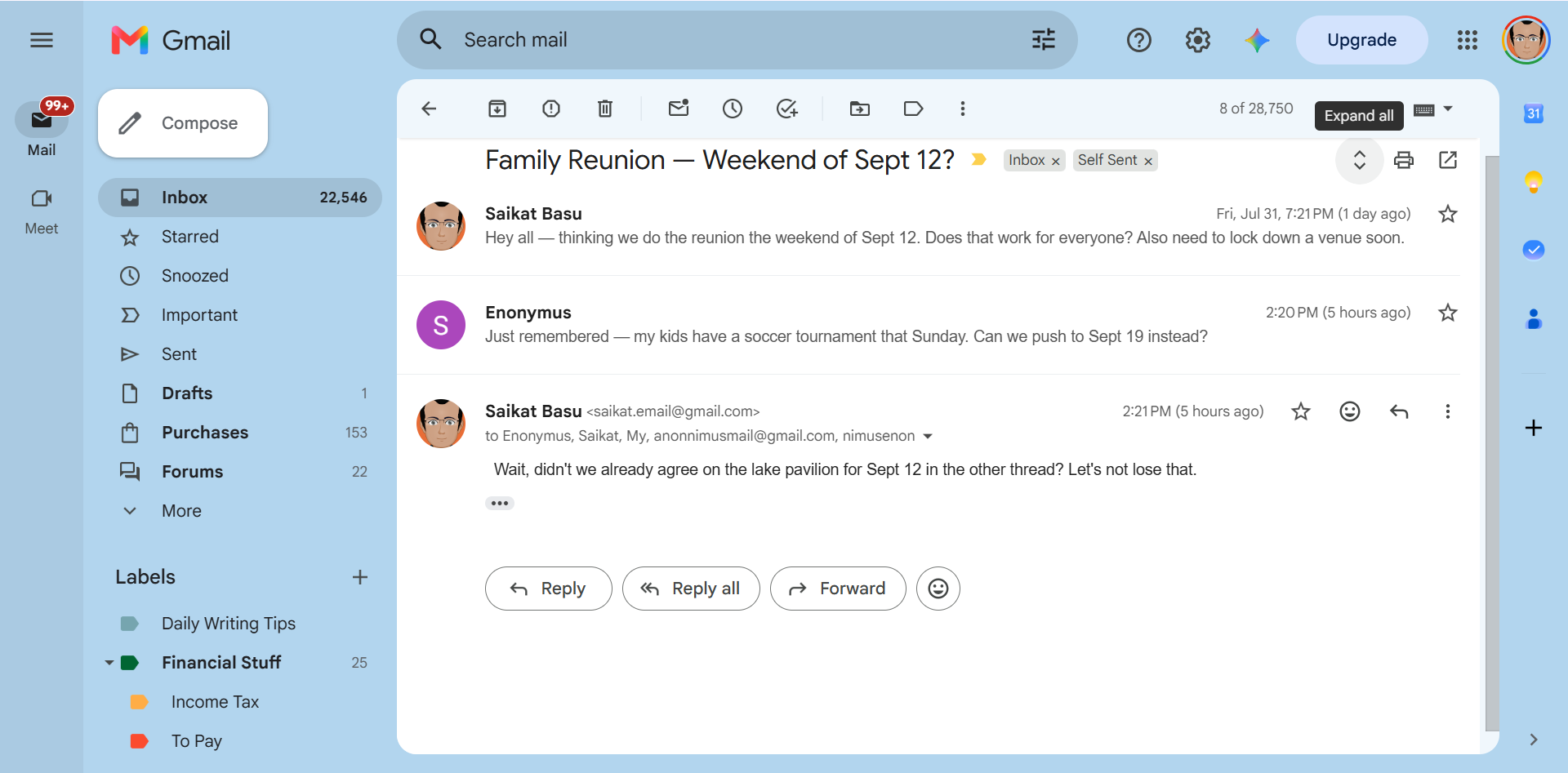The height and width of the screenshot is (773, 1568).
Task: Print all messages in thread
Action: (1404, 160)
